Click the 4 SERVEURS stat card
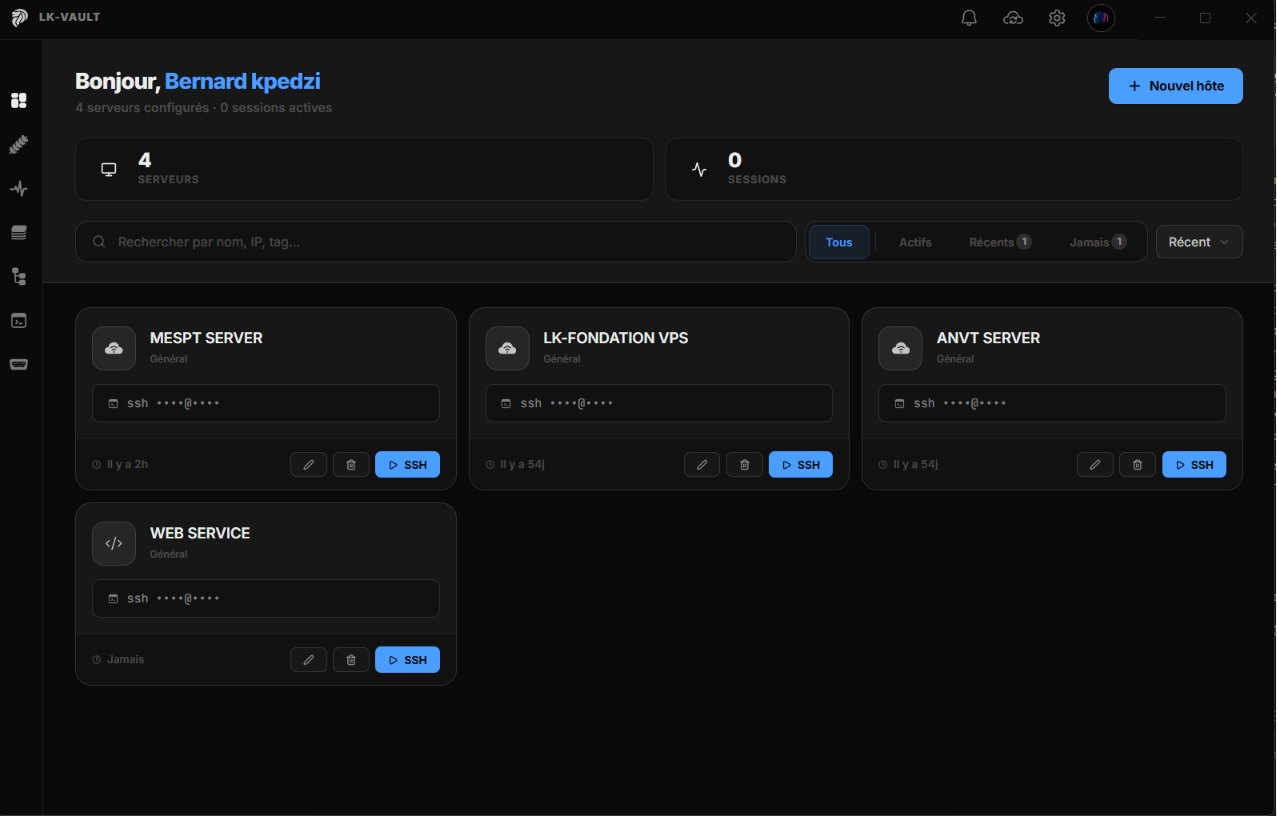This screenshot has height=817, width=1277. [x=364, y=170]
